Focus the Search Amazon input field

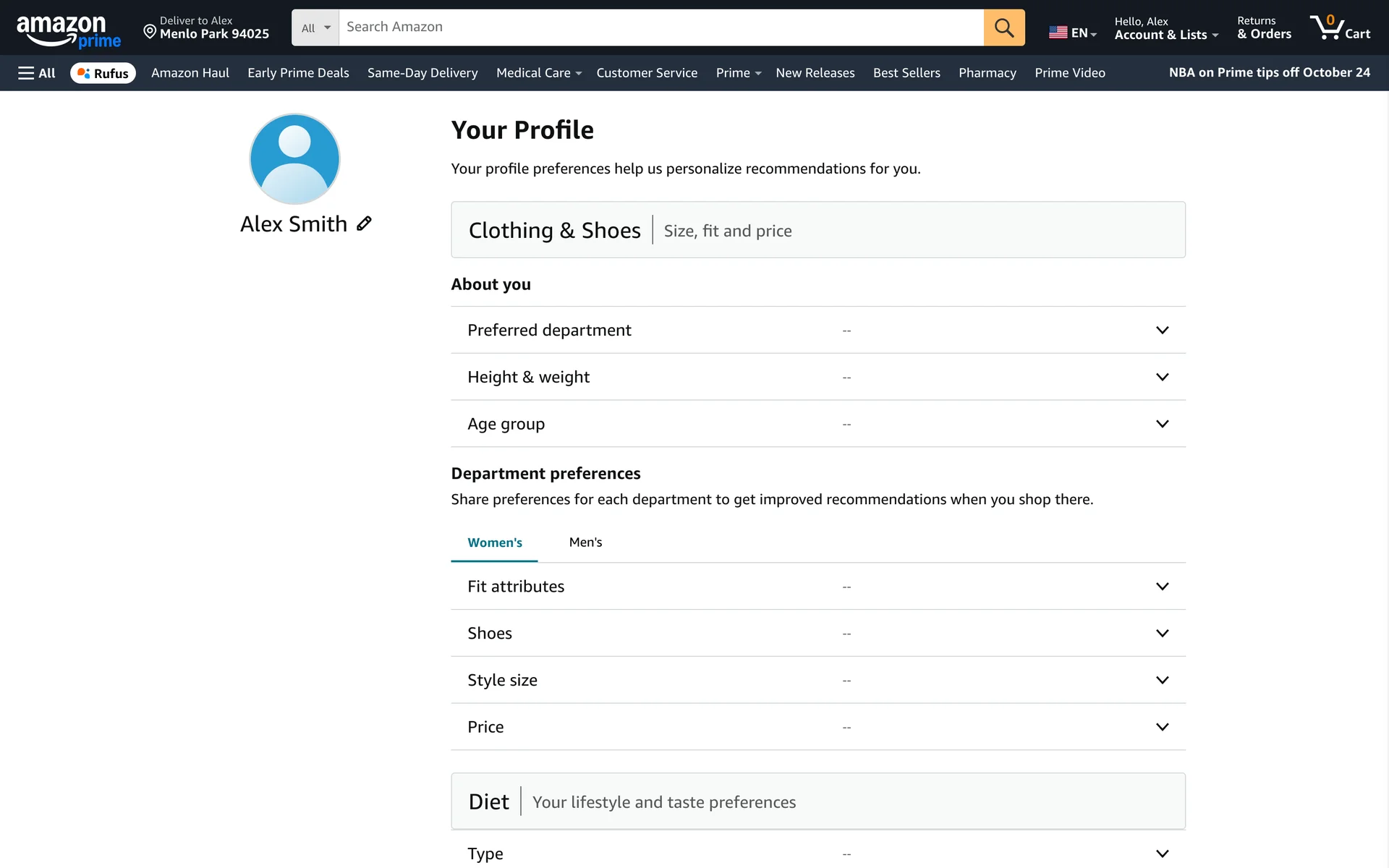point(660,27)
